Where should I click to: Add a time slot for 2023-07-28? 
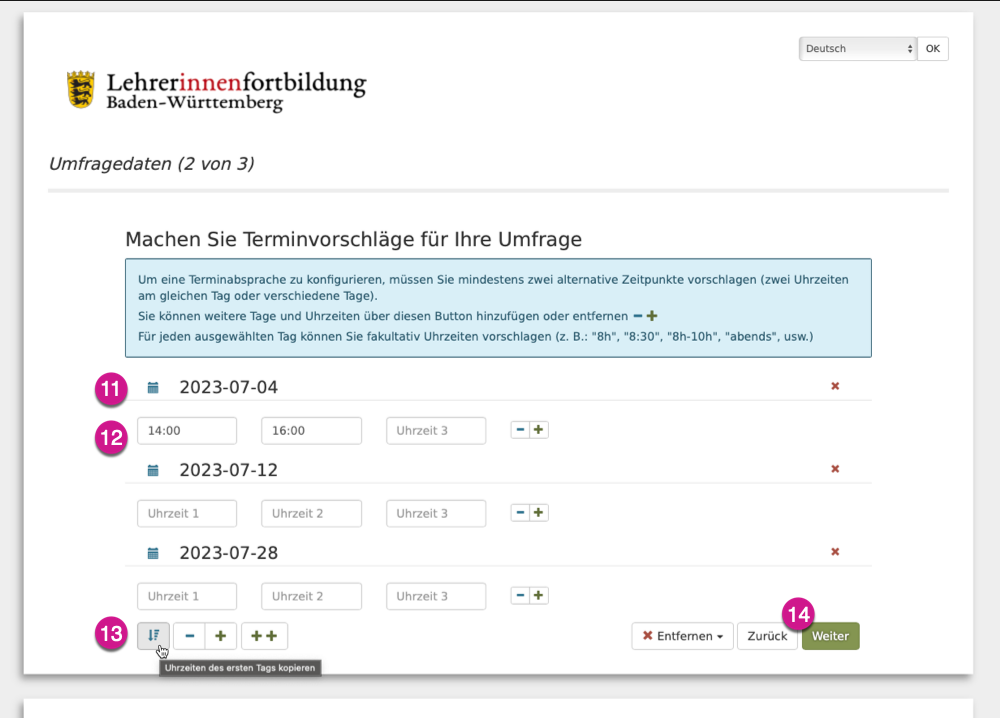tap(539, 596)
